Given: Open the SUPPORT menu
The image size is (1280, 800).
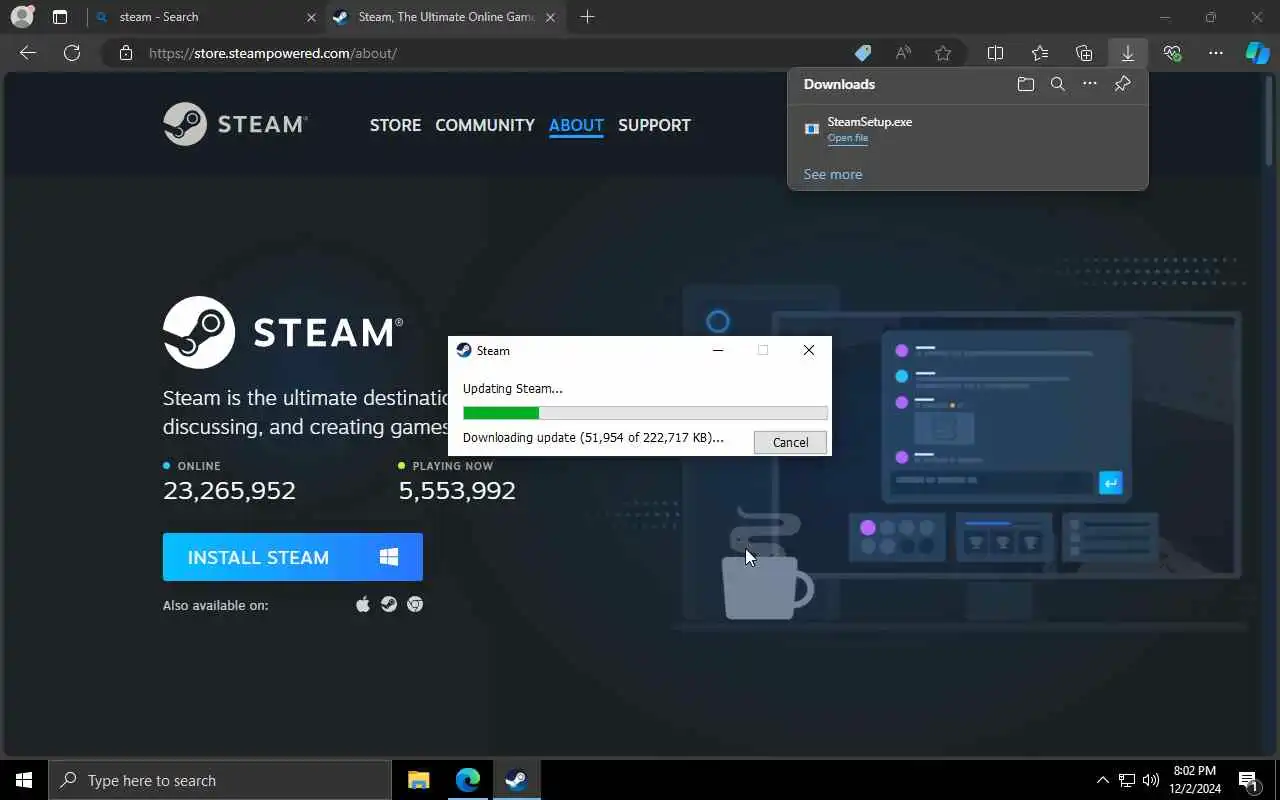Looking at the screenshot, I should pyautogui.click(x=654, y=125).
